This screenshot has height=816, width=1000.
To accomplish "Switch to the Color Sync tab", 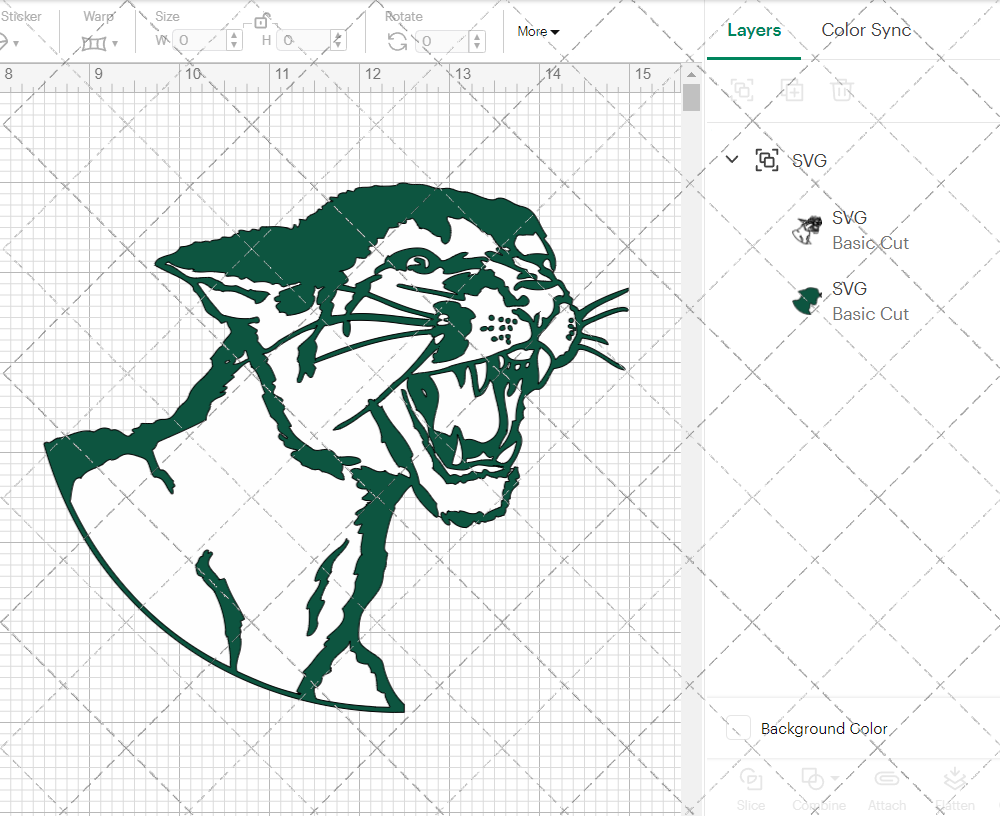I will (x=866, y=30).
